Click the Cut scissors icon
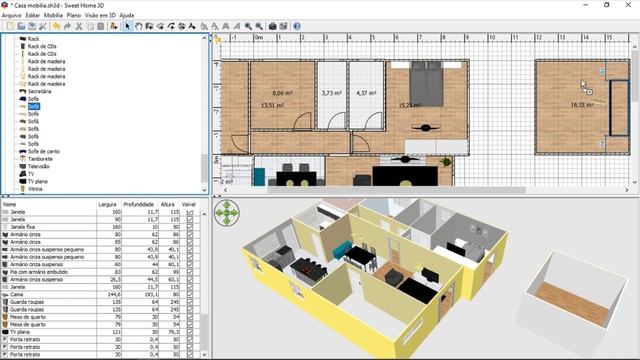Viewport: 640px width, 360px height. click(x=79, y=26)
